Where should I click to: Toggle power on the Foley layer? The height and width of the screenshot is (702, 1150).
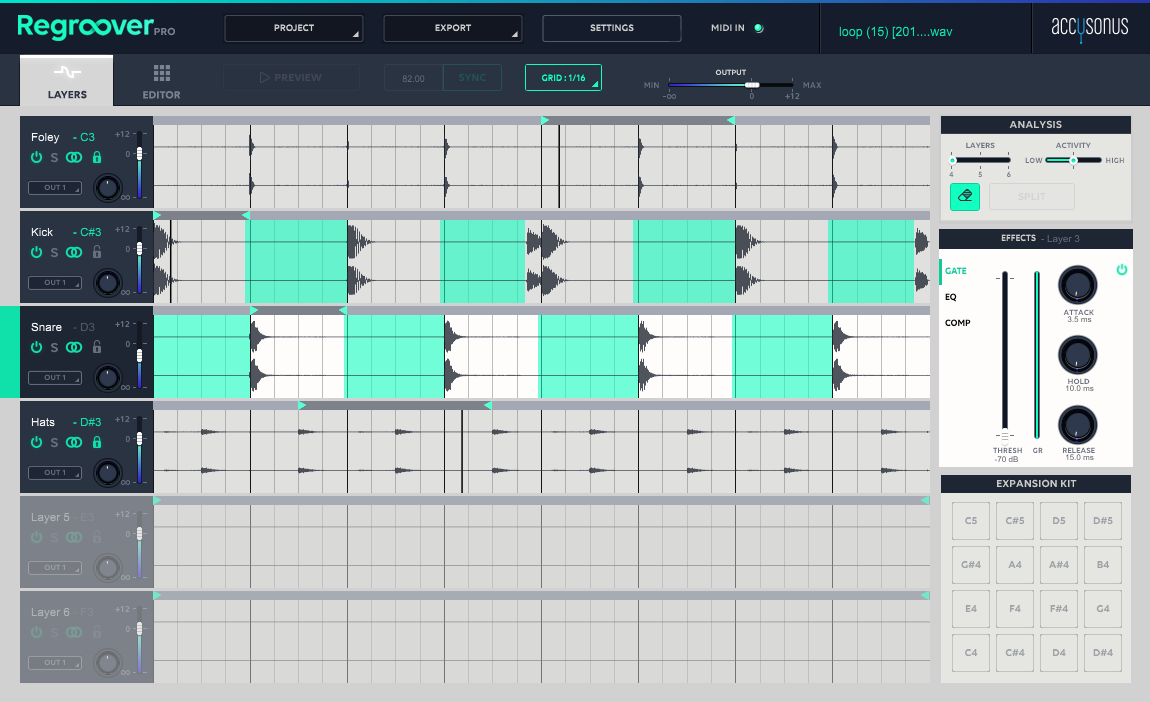point(36,157)
